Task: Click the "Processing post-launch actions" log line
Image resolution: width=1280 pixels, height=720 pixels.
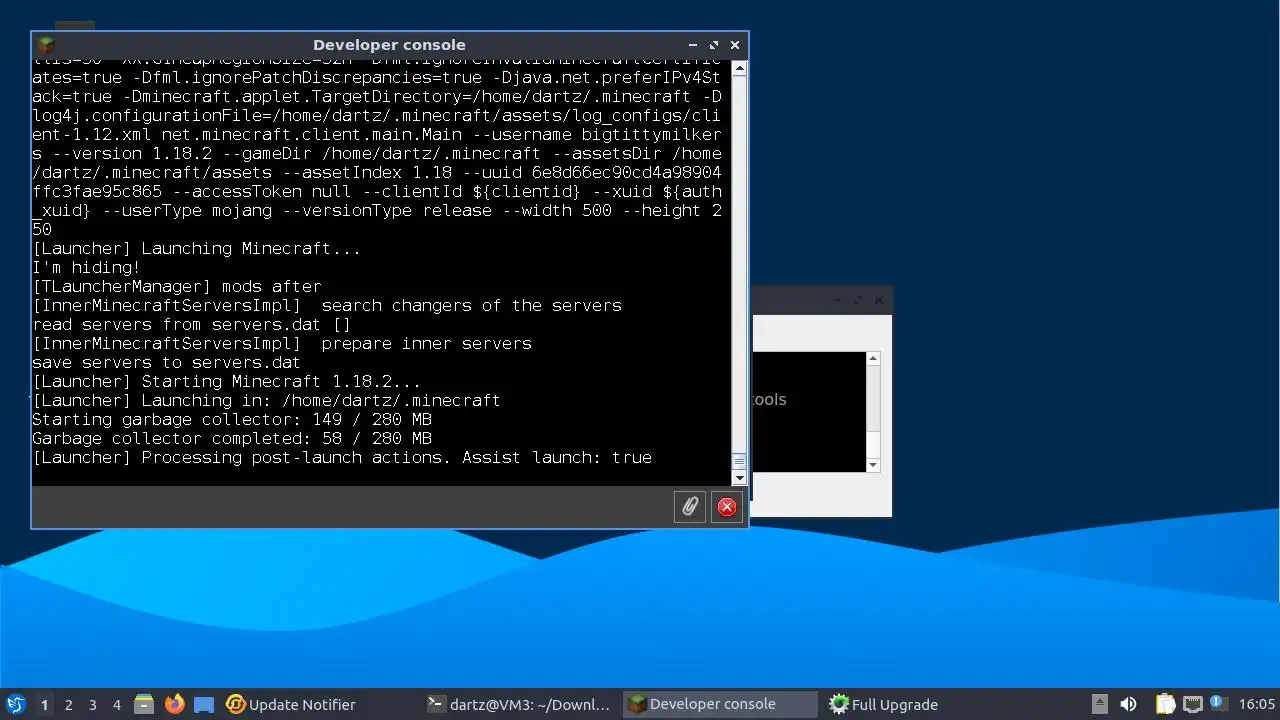Action: pyautogui.click(x=342, y=457)
